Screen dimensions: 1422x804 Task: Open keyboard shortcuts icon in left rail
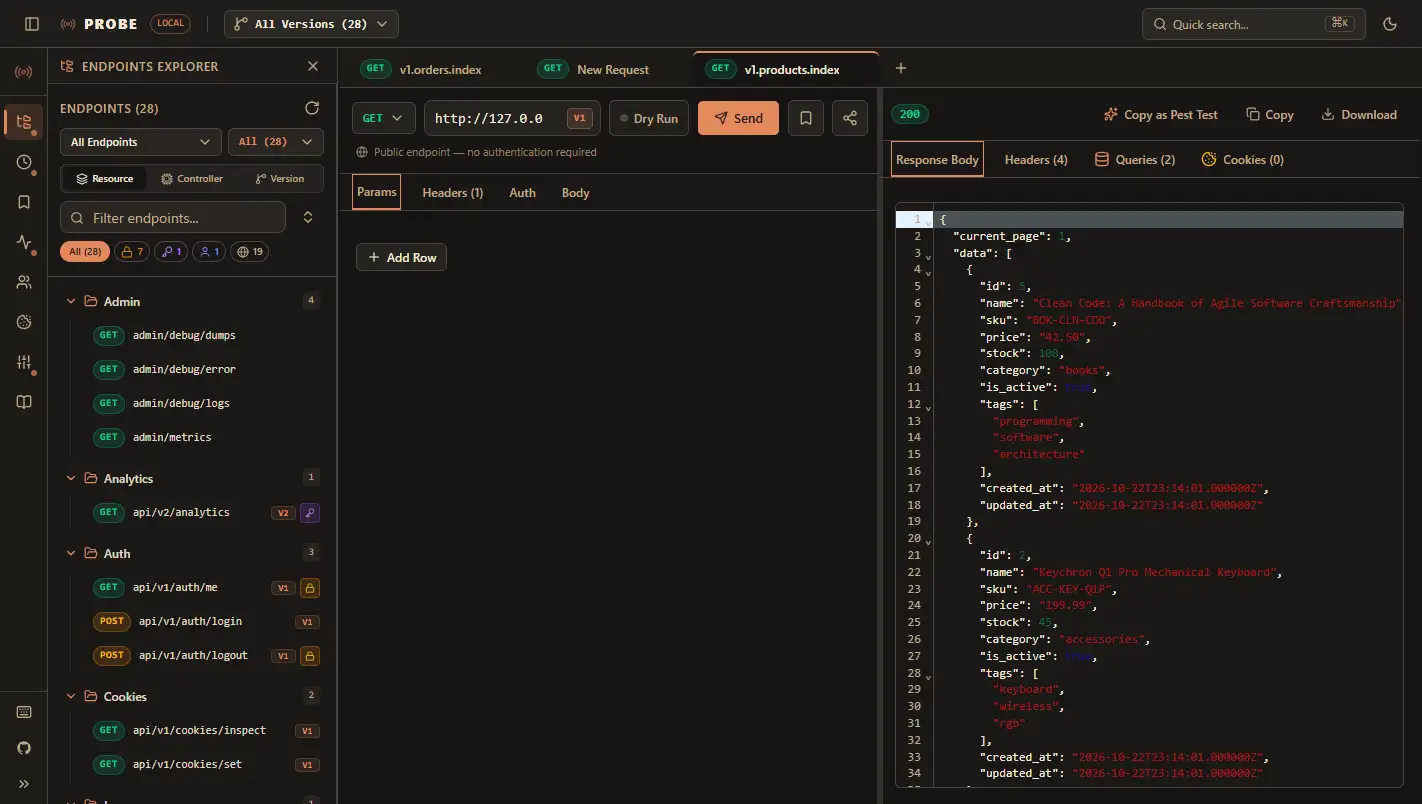click(x=24, y=712)
